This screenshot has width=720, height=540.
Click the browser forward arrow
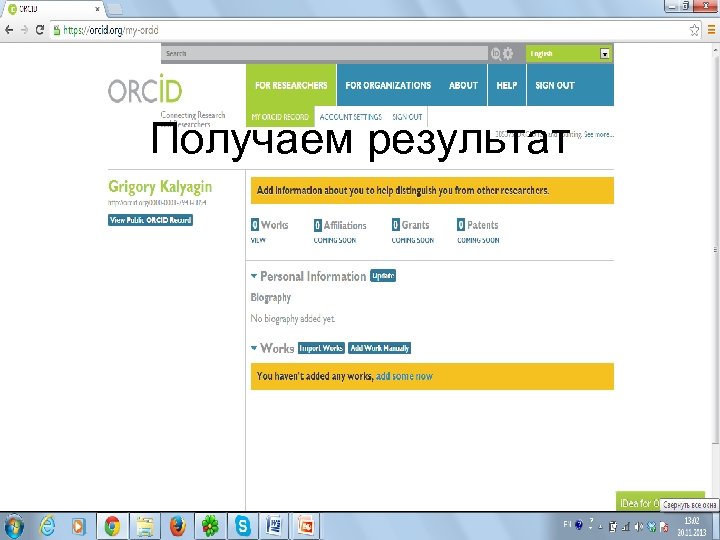point(24,30)
